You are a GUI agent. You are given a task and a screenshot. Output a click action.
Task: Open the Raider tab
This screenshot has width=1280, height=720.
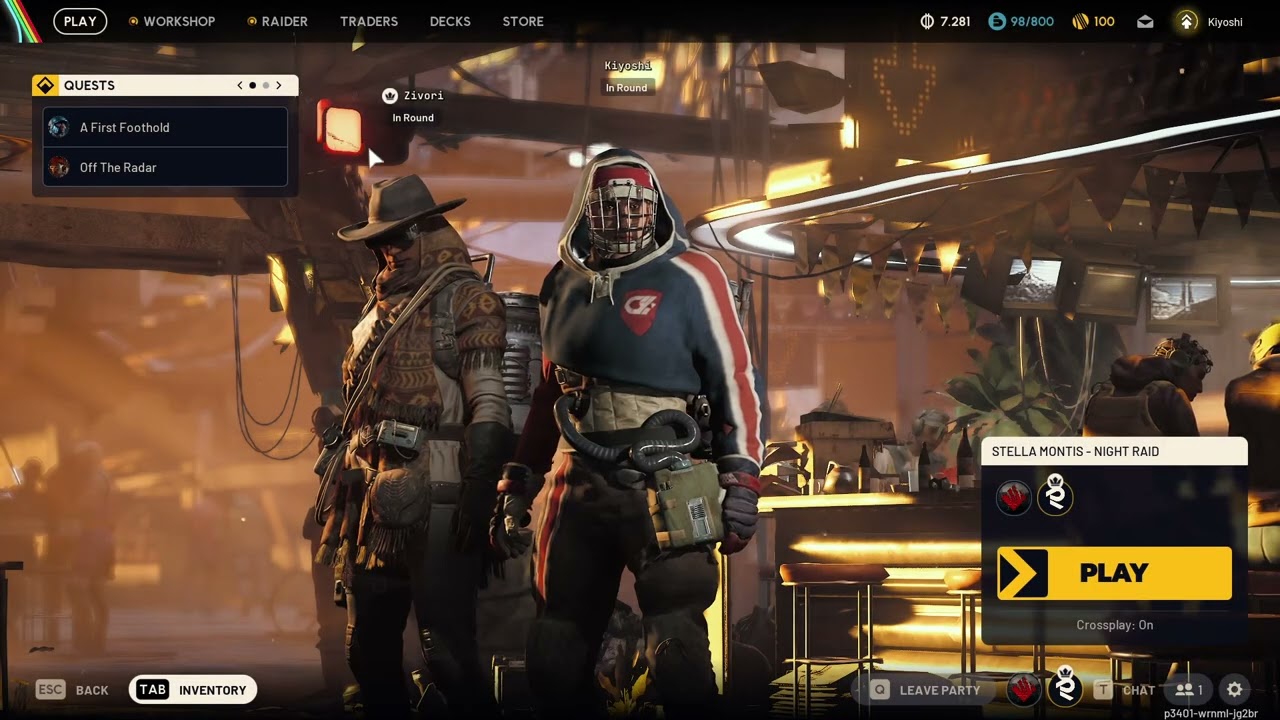click(285, 21)
